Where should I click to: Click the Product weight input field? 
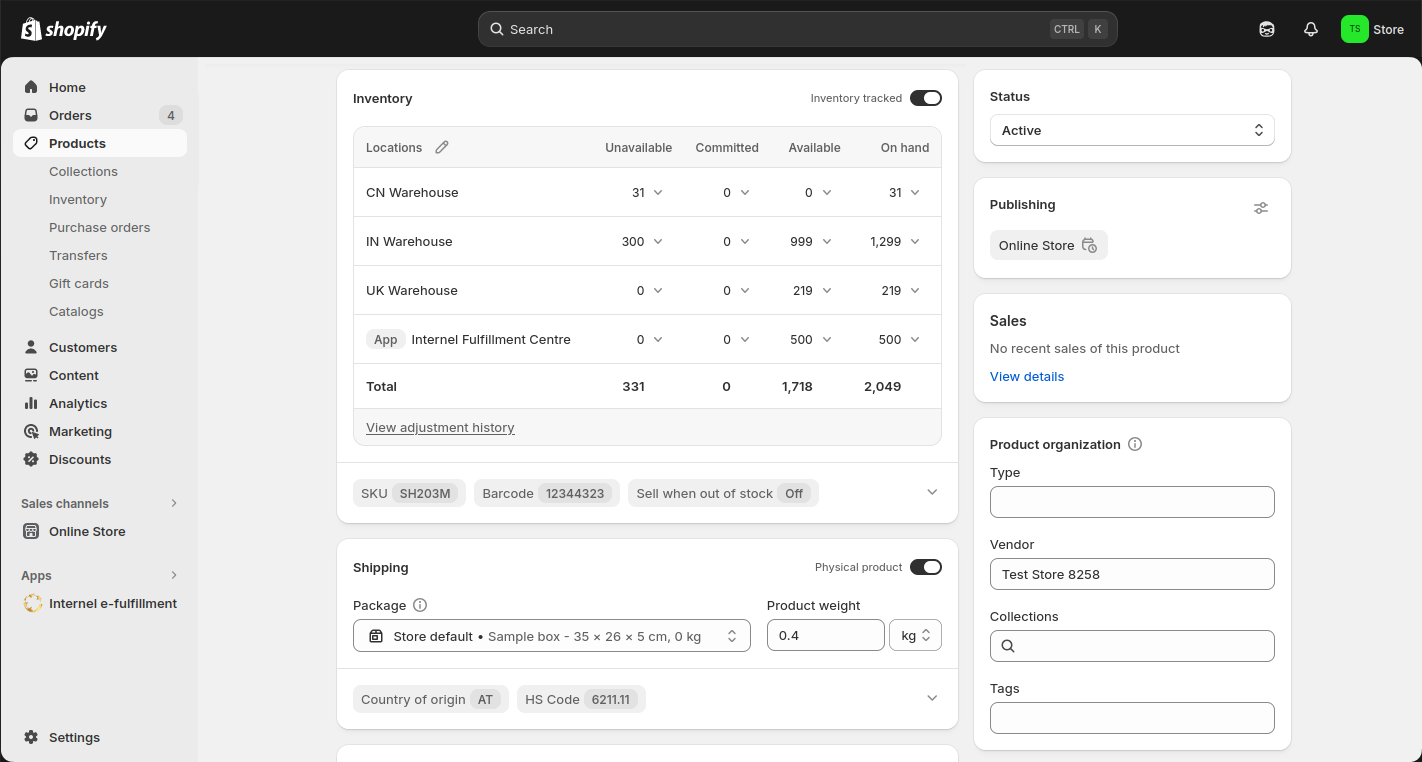(825, 636)
